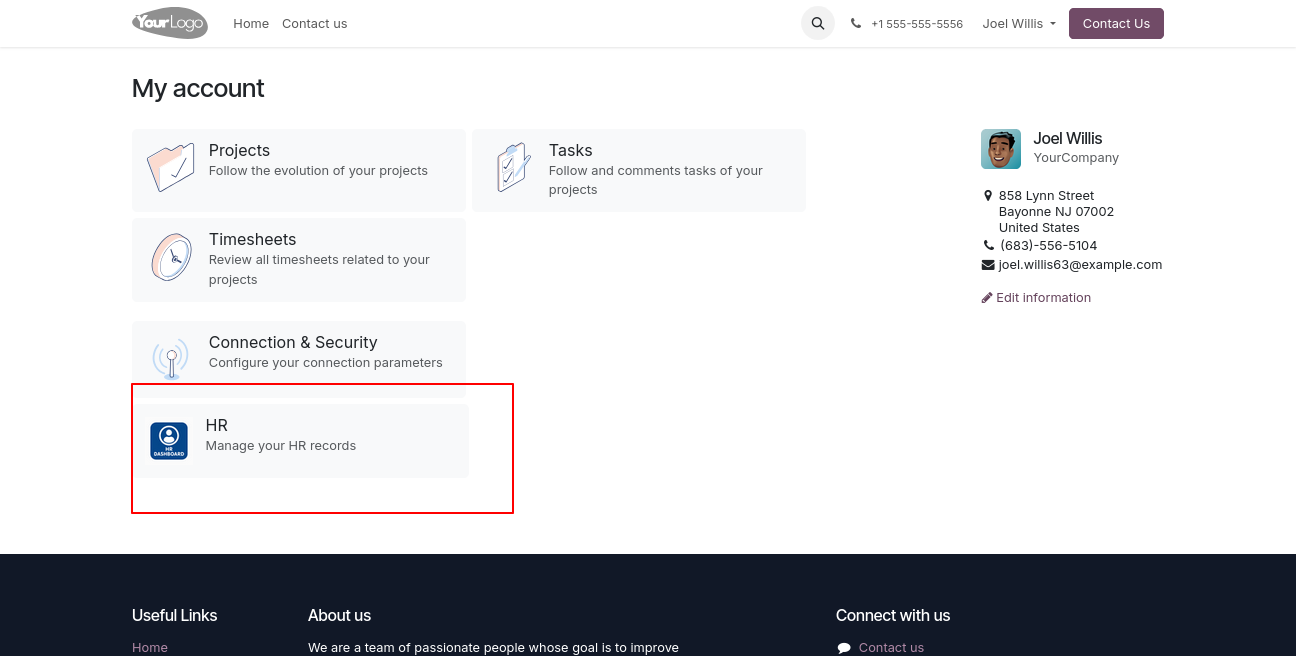
Task: Click the Timesheets clock icon
Action: [171, 258]
